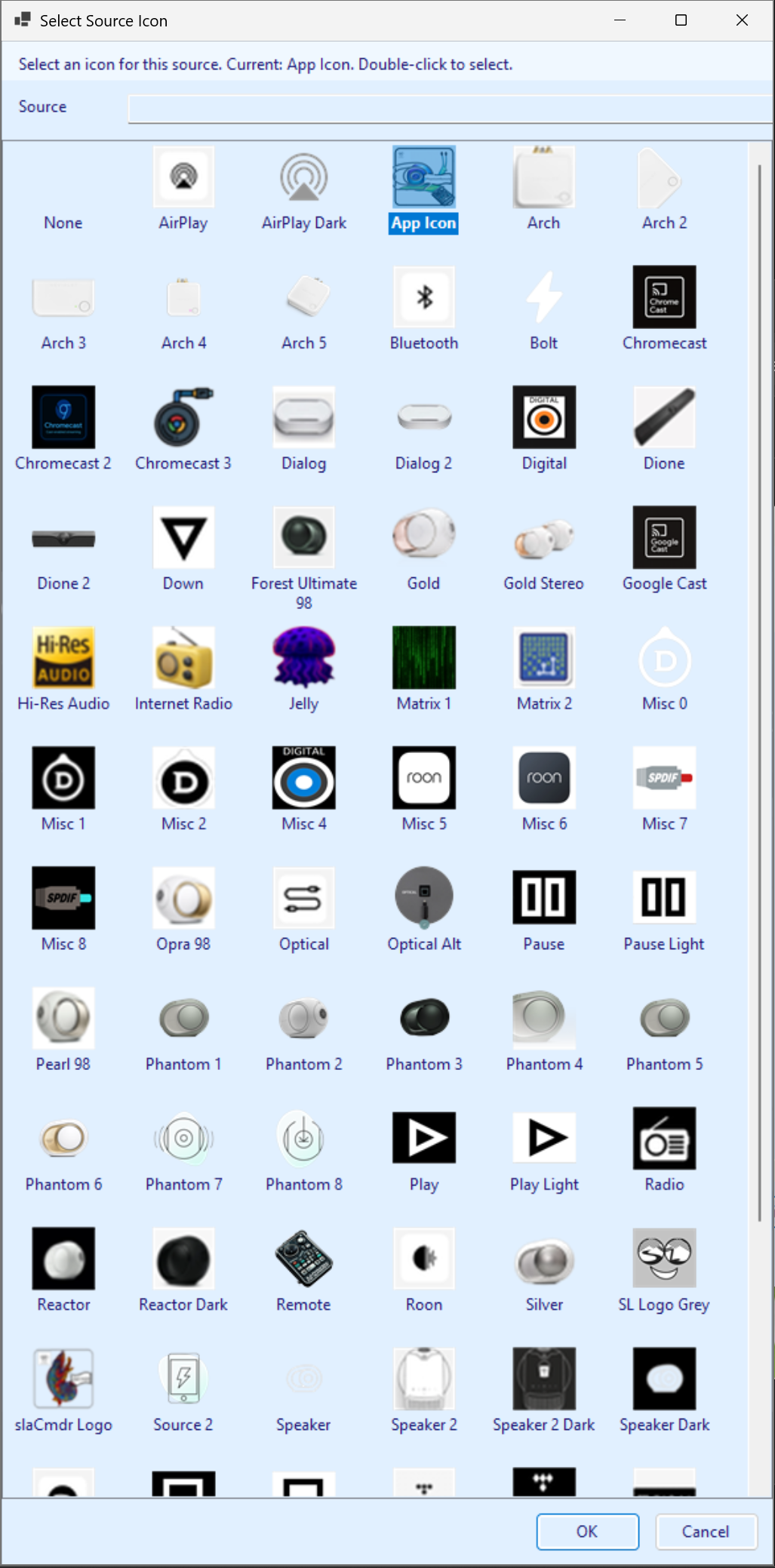
Task: Select the Reactor Dark icon
Action: click(x=183, y=1258)
